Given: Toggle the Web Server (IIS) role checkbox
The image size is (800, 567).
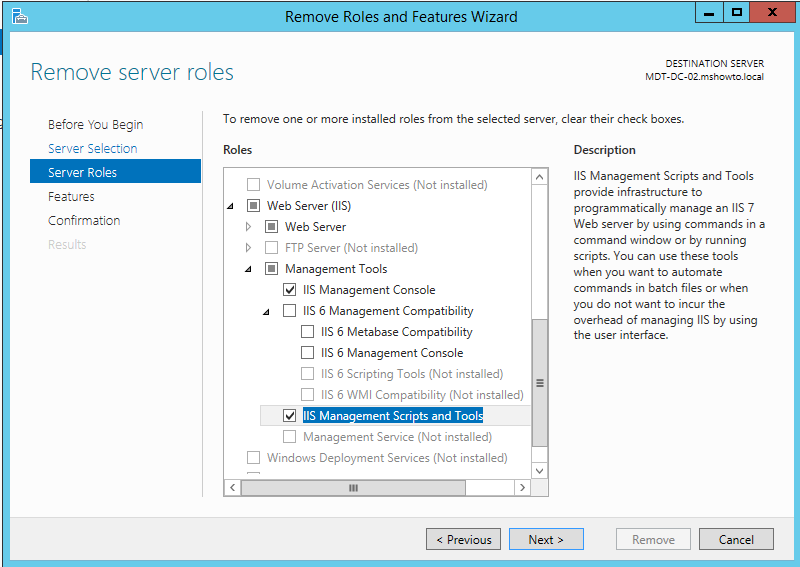Looking at the screenshot, I should tap(253, 206).
